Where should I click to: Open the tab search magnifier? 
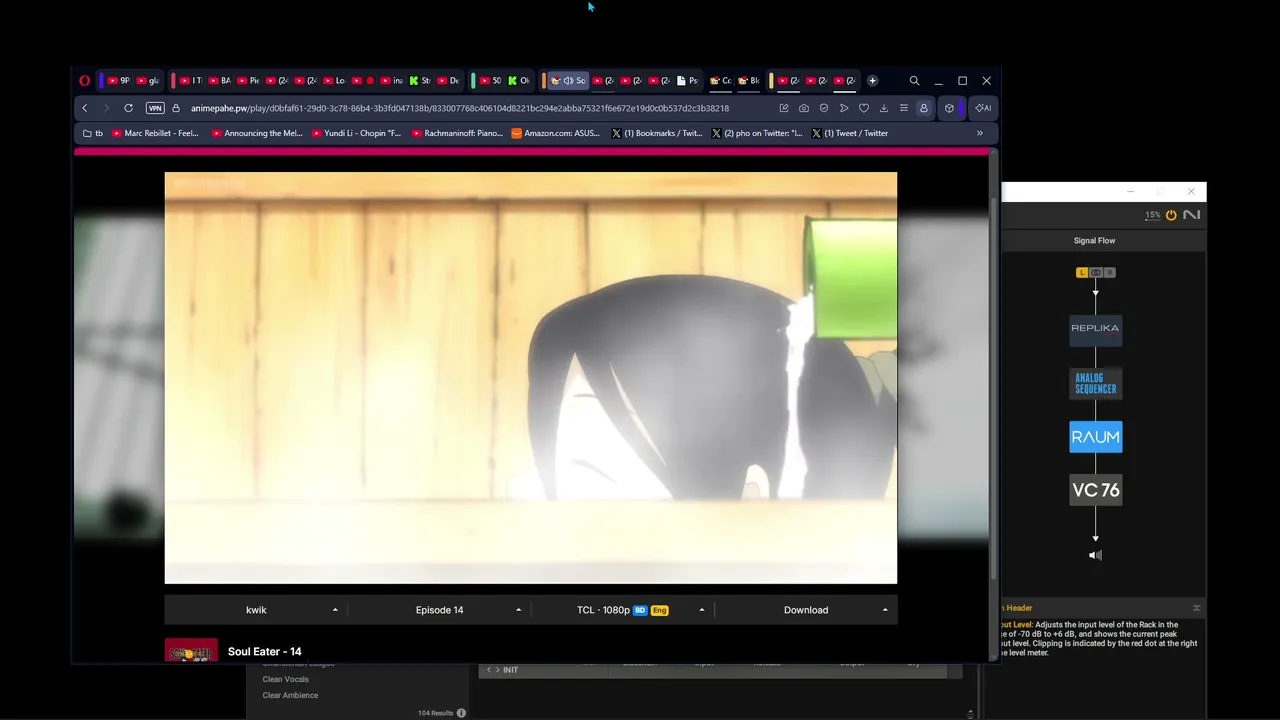(914, 81)
